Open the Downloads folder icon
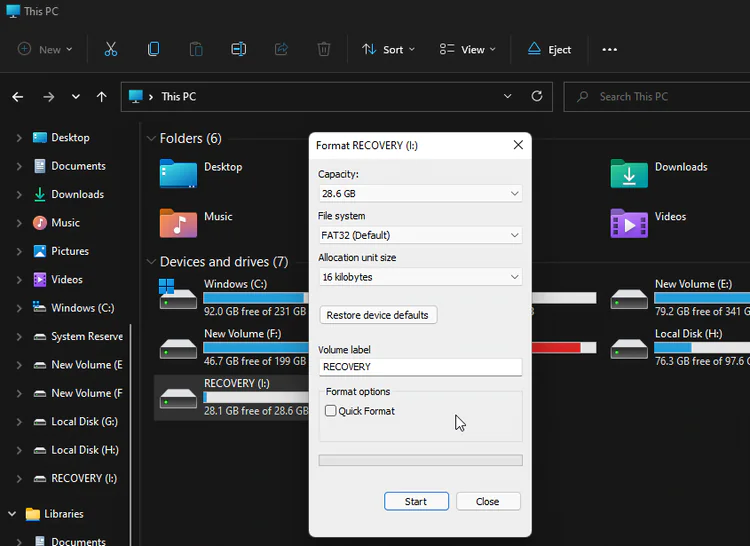The height and width of the screenshot is (546, 750). pyautogui.click(x=629, y=174)
